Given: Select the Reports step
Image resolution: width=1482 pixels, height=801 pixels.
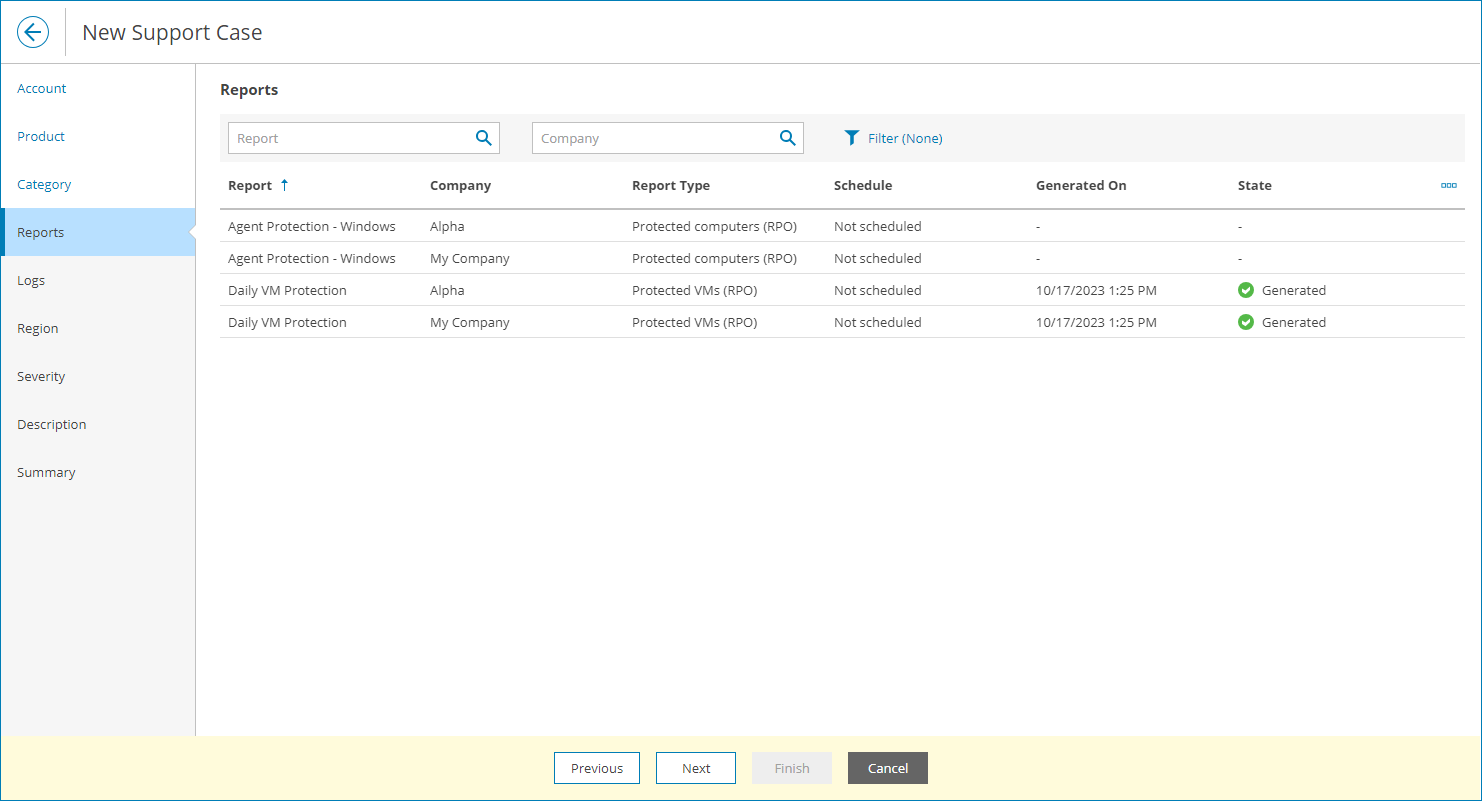Looking at the screenshot, I should (x=98, y=232).
